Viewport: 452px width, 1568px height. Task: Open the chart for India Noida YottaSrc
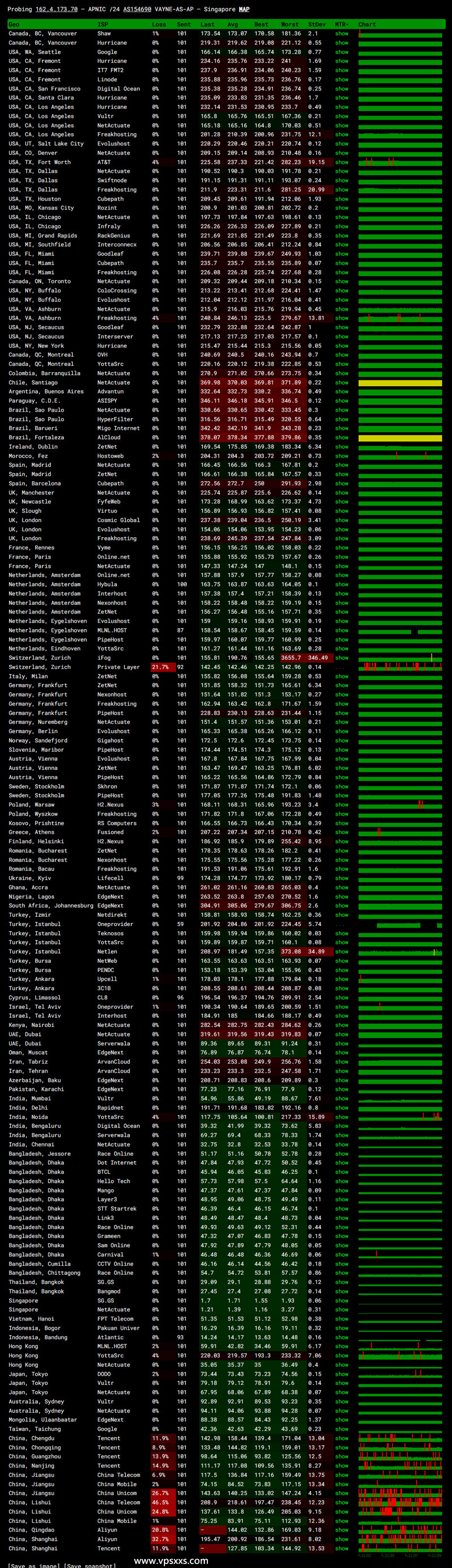(400, 1117)
